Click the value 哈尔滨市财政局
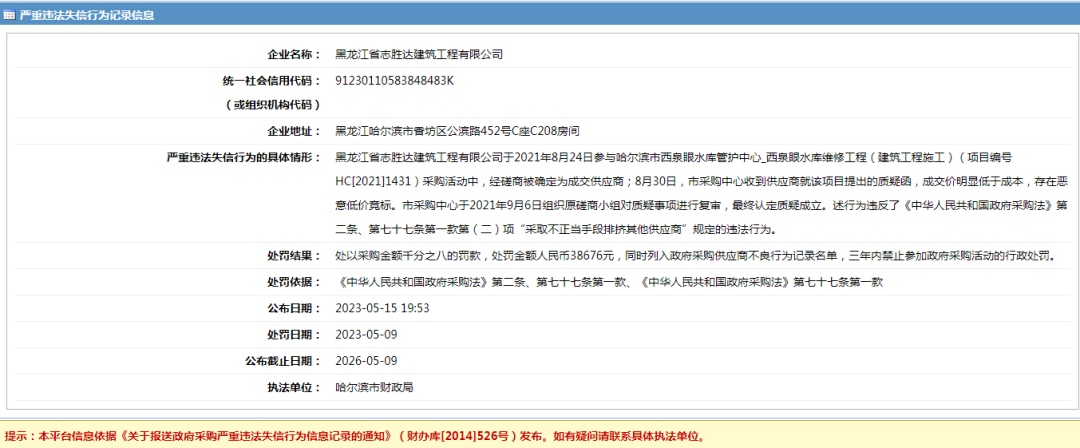Viewport: 1080px width, 448px height. [374, 387]
